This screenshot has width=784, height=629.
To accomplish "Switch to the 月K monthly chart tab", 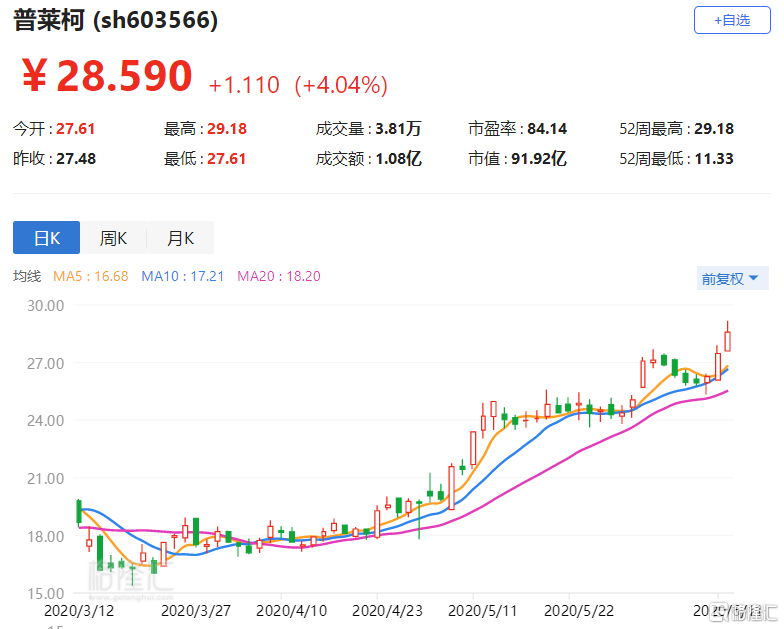I will pyautogui.click(x=180, y=238).
